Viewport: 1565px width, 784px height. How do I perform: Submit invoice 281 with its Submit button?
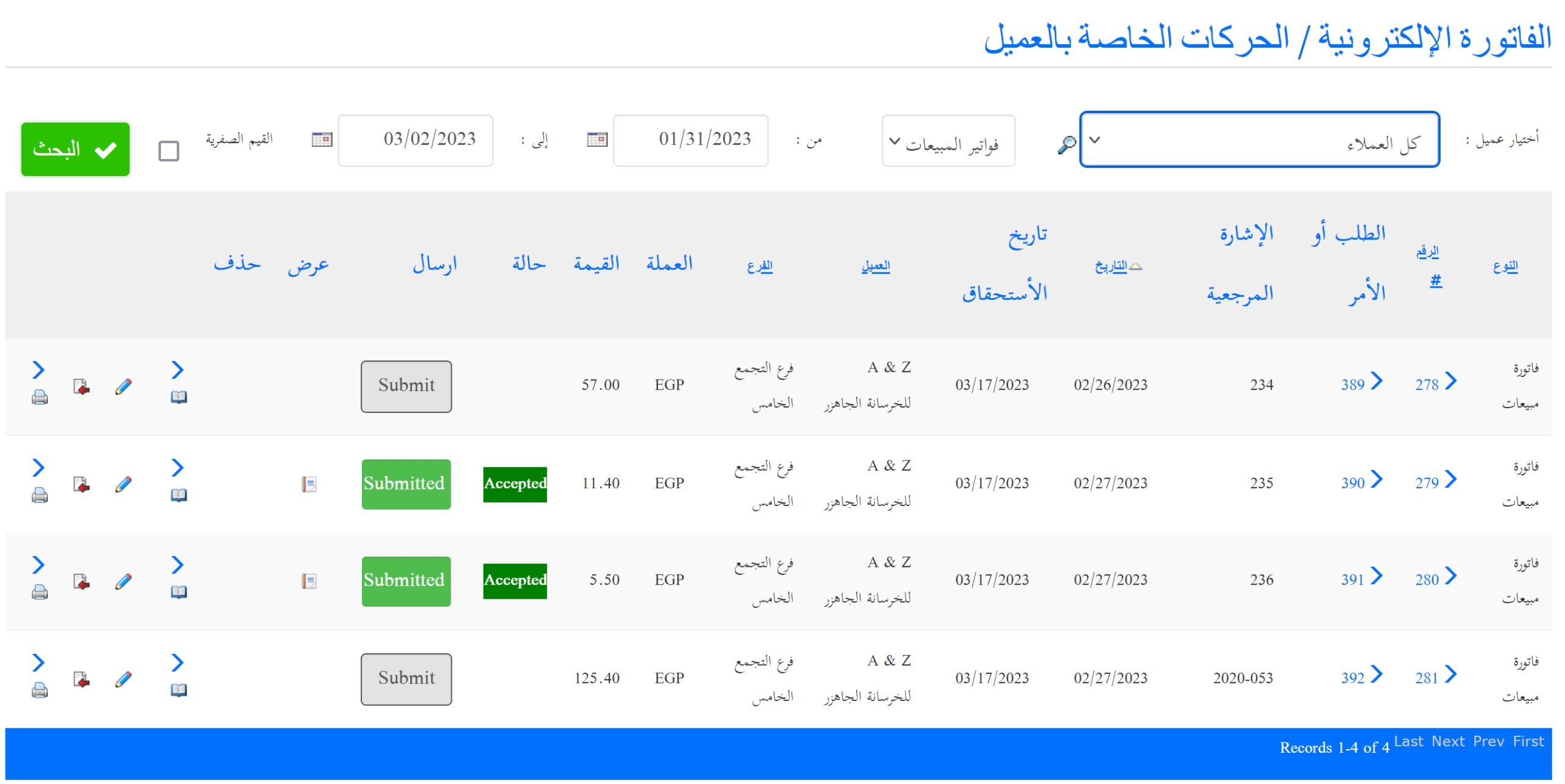(x=405, y=678)
